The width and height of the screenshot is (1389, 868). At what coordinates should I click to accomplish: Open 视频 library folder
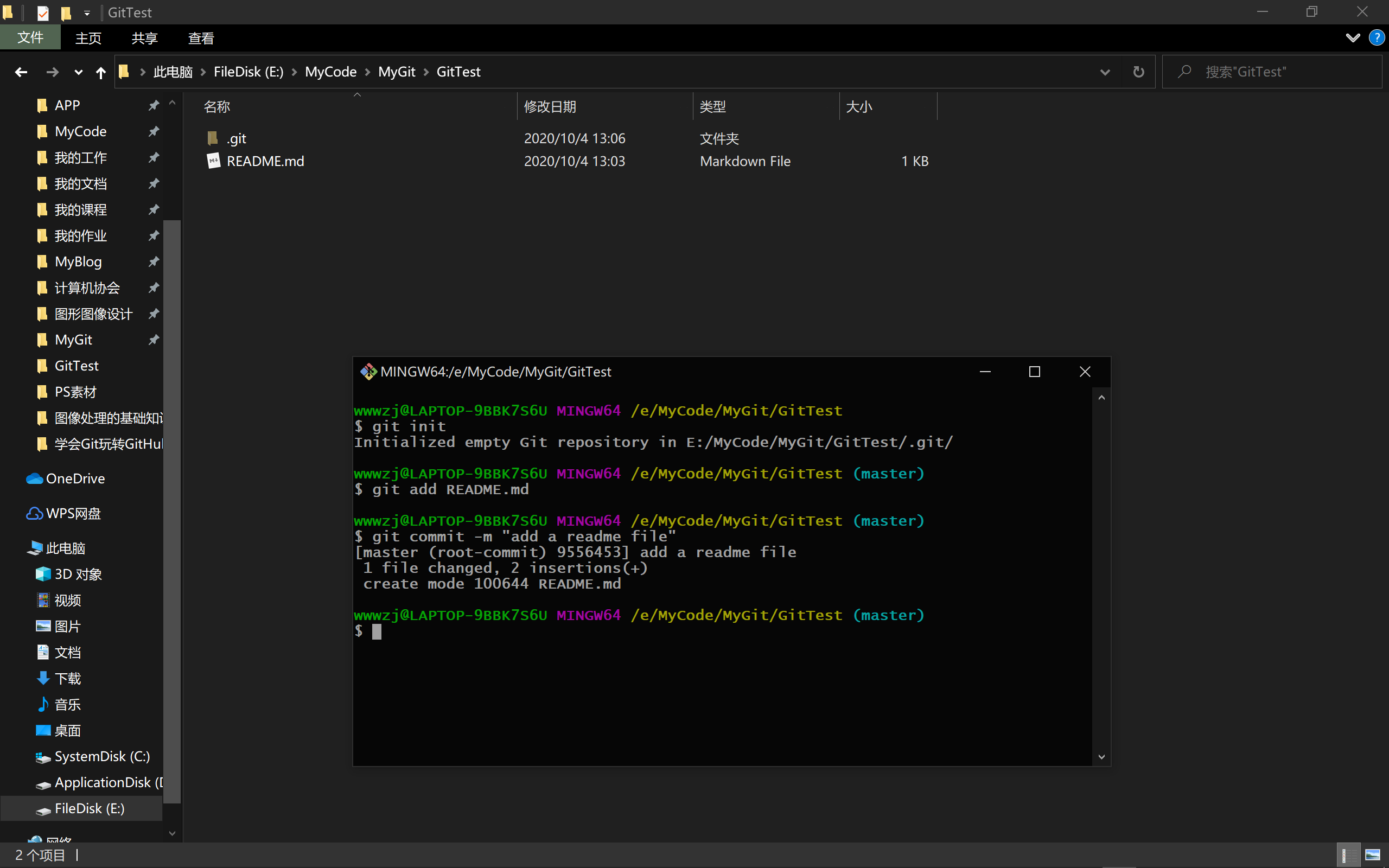coord(67,601)
